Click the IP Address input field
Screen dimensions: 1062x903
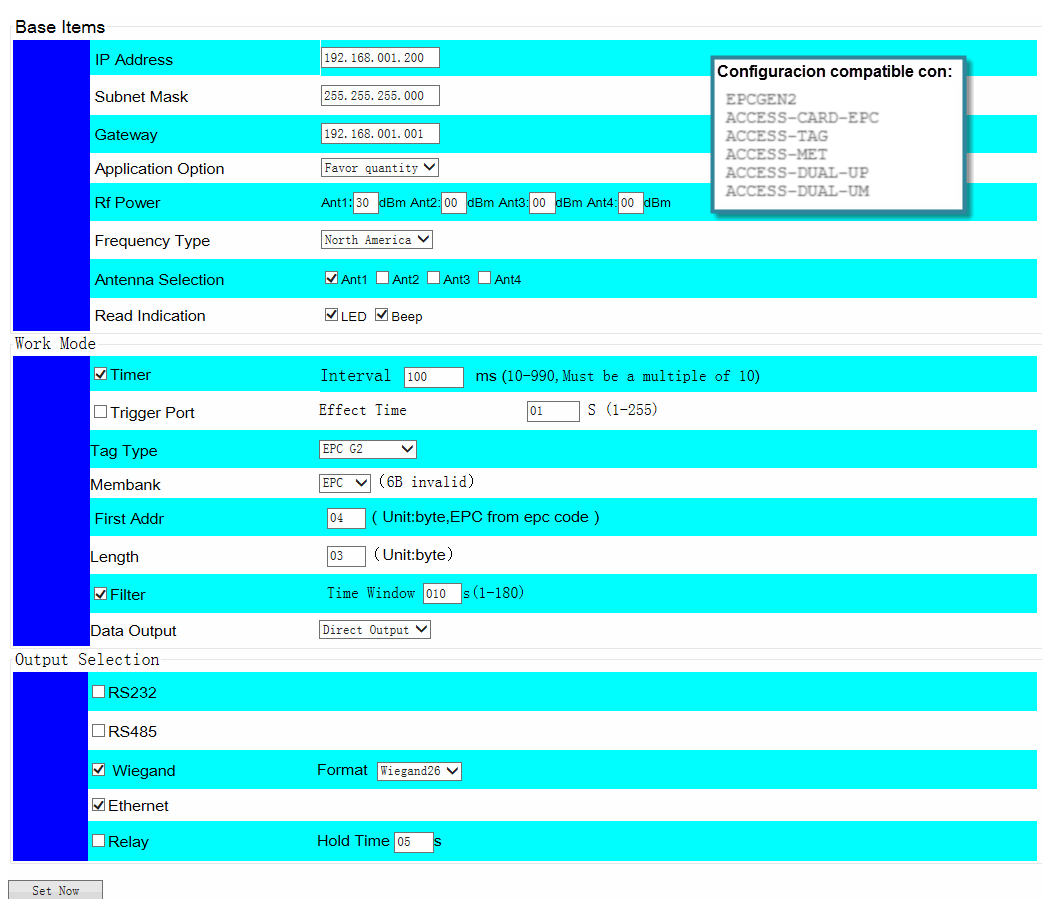pyautogui.click(x=380, y=58)
